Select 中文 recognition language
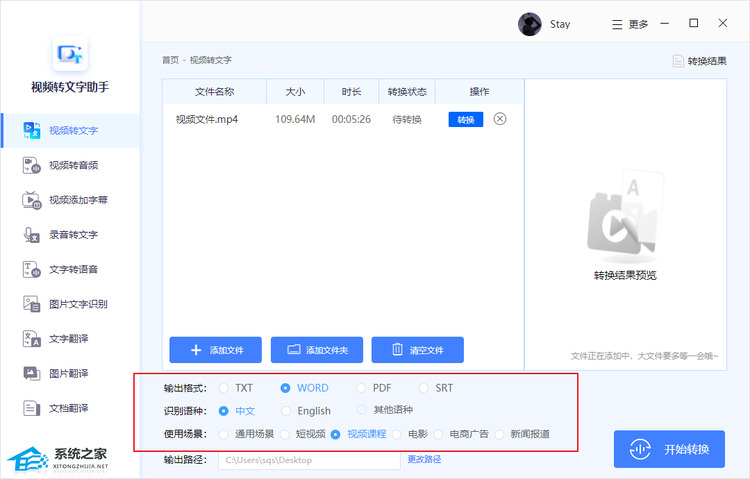Screen dimensions: 750x479 coord(223,411)
